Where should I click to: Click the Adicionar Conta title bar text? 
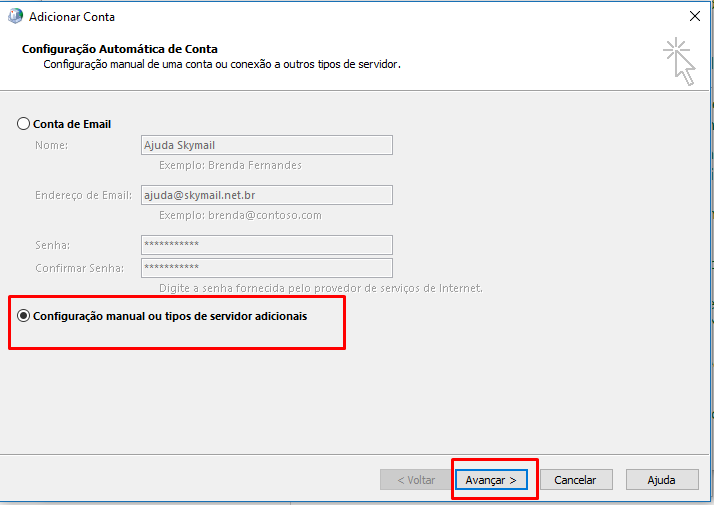click(72, 17)
